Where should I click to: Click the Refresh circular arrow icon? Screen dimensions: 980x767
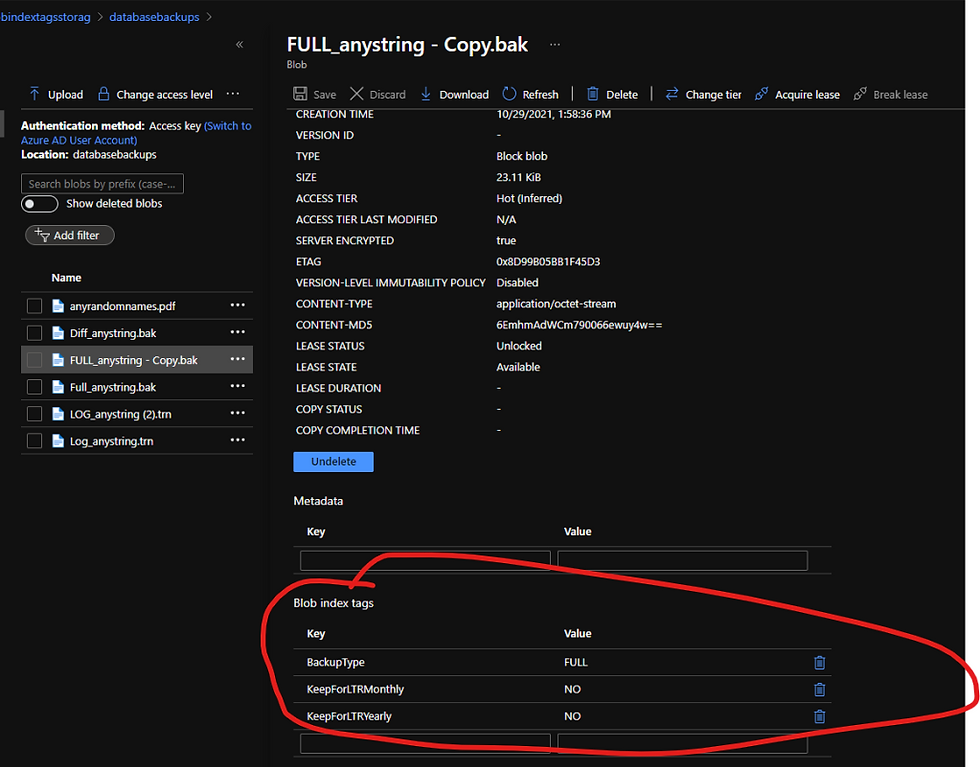tap(509, 94)
